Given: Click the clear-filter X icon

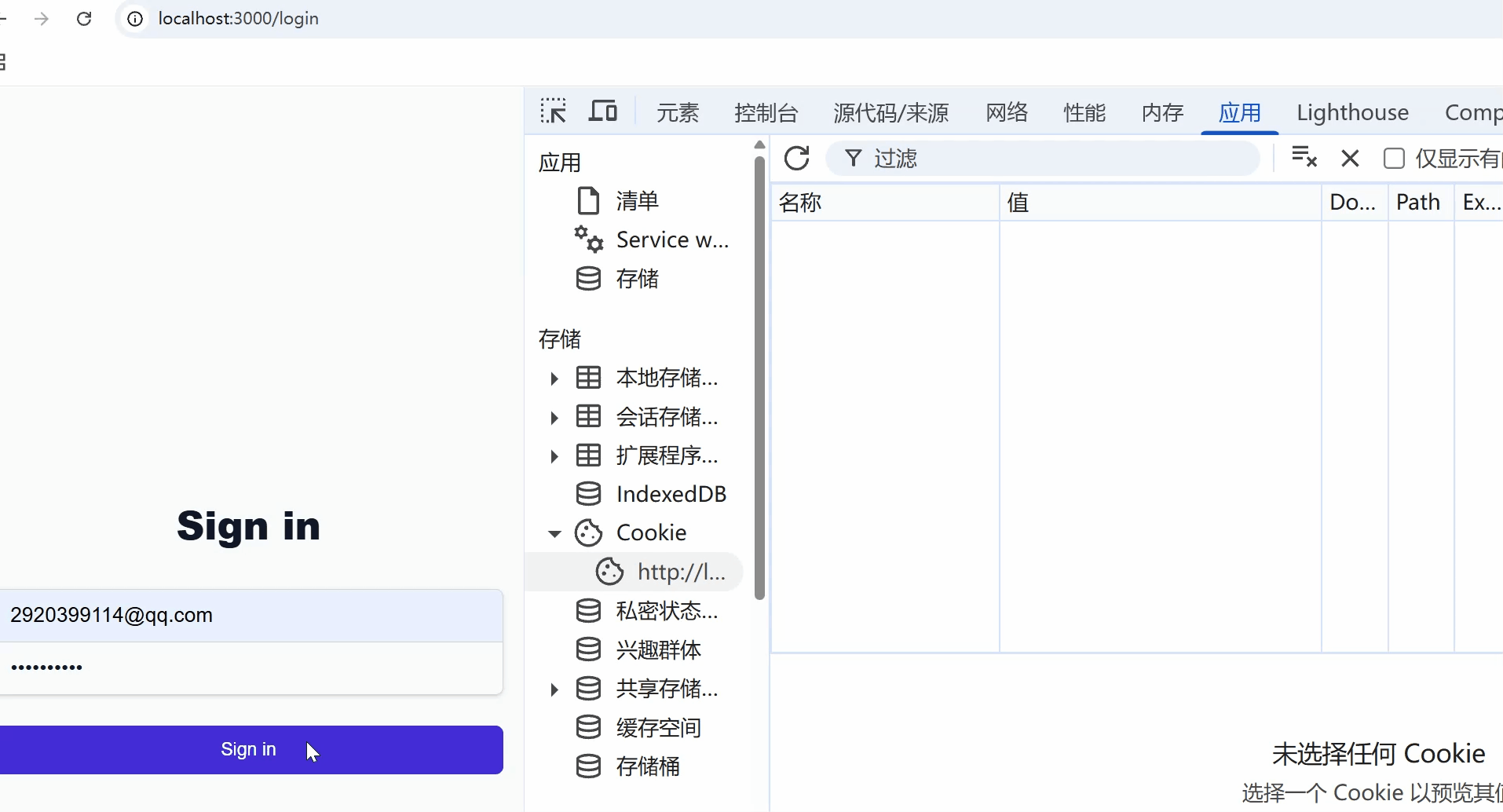Looking at the screenshot, I should coord(1350,158).
